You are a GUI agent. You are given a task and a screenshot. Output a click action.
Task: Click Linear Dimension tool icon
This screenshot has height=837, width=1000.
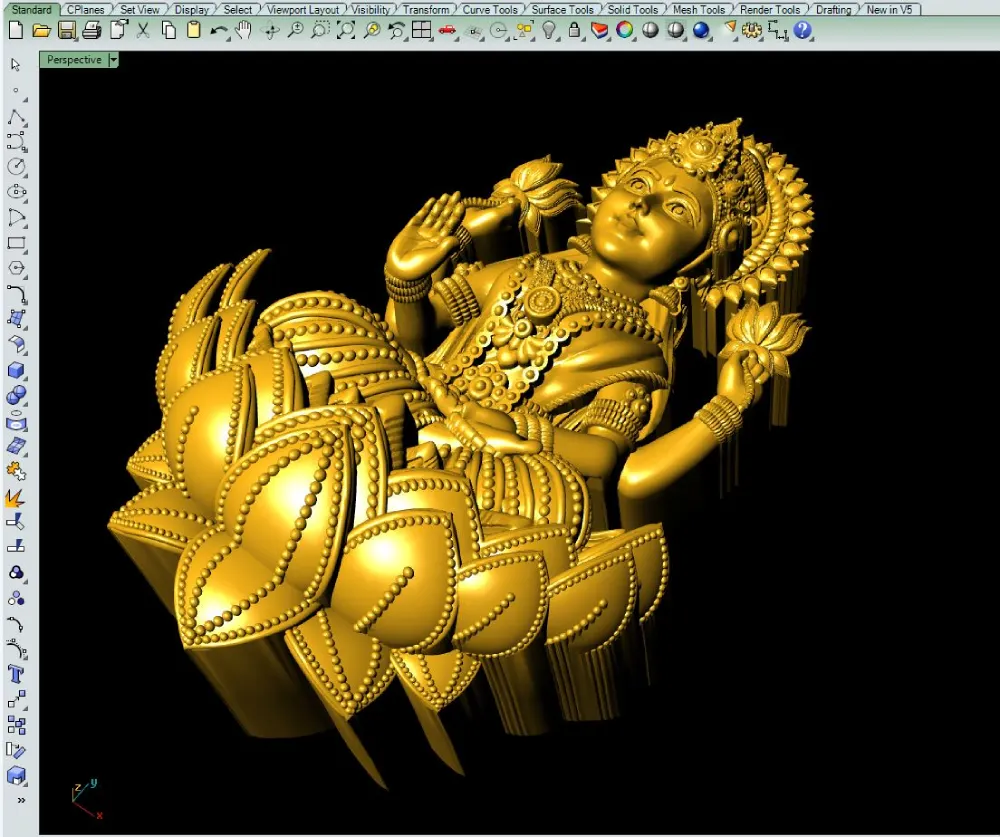click(x=777, y=30)
